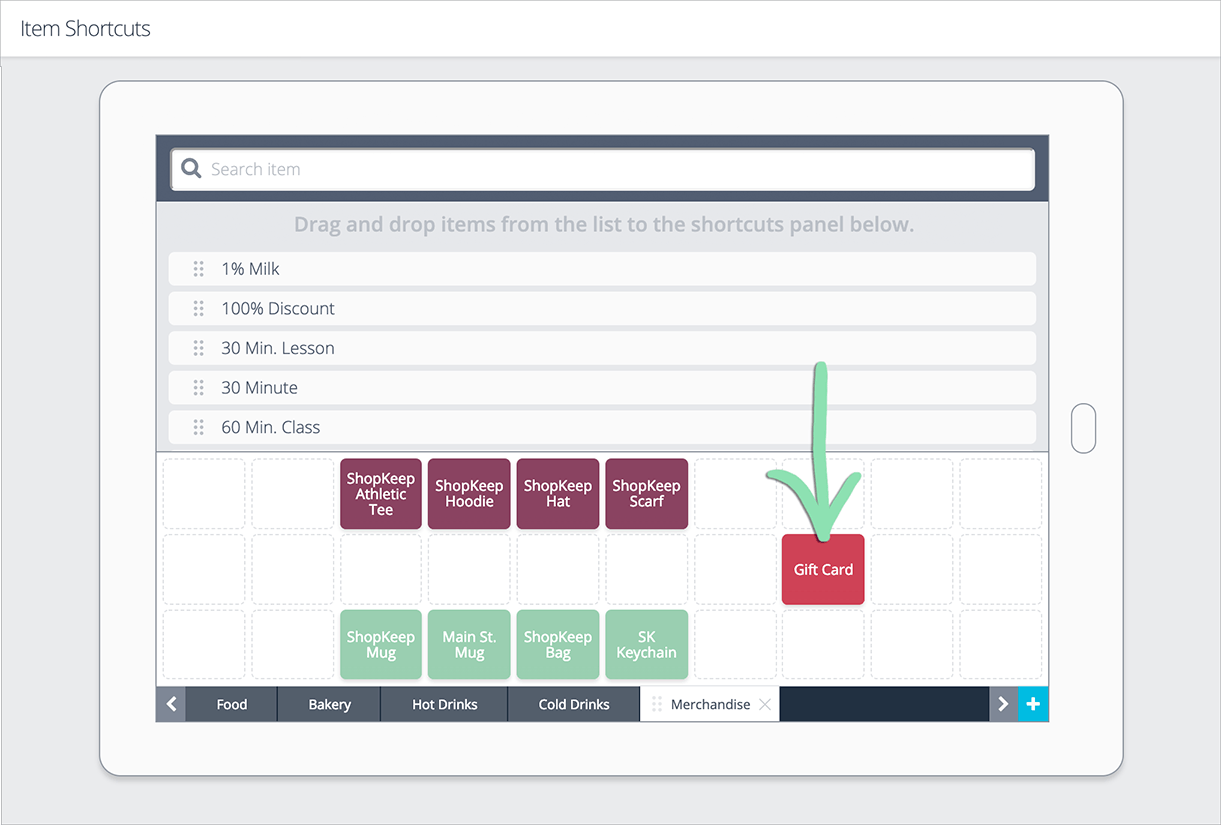This screenshot has width=1221, height=825.
Task: Click the right arrow of the tab bar
Action: (x=1003, y=704)
